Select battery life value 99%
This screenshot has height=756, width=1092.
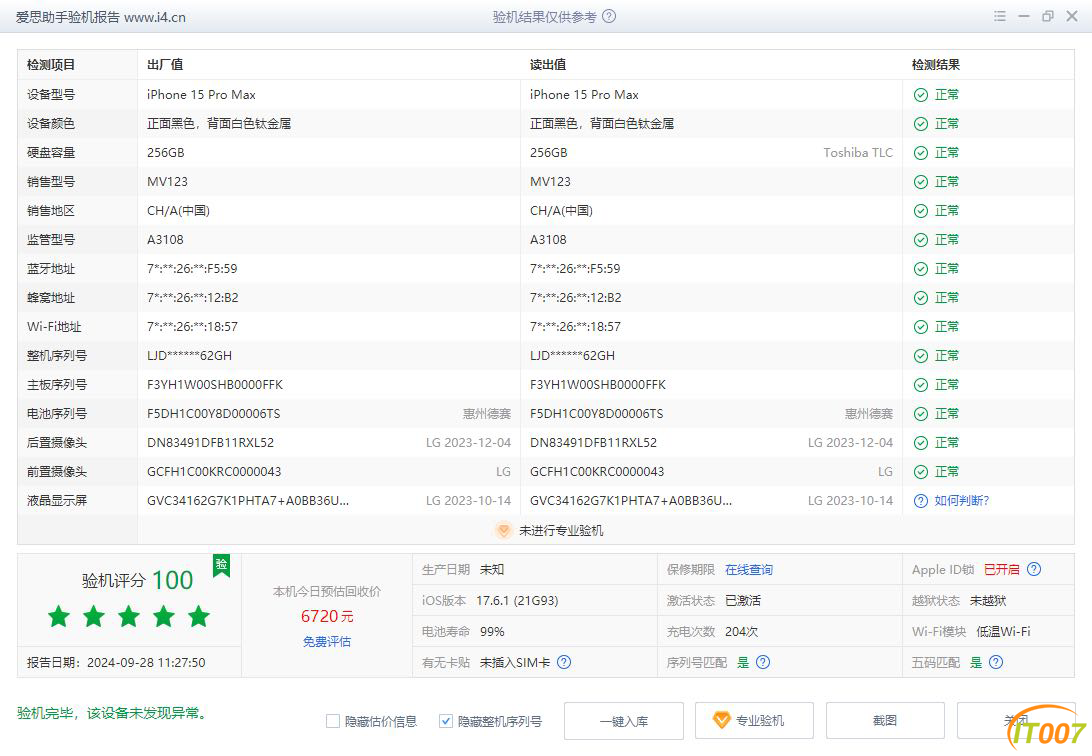tap(492, 631)
